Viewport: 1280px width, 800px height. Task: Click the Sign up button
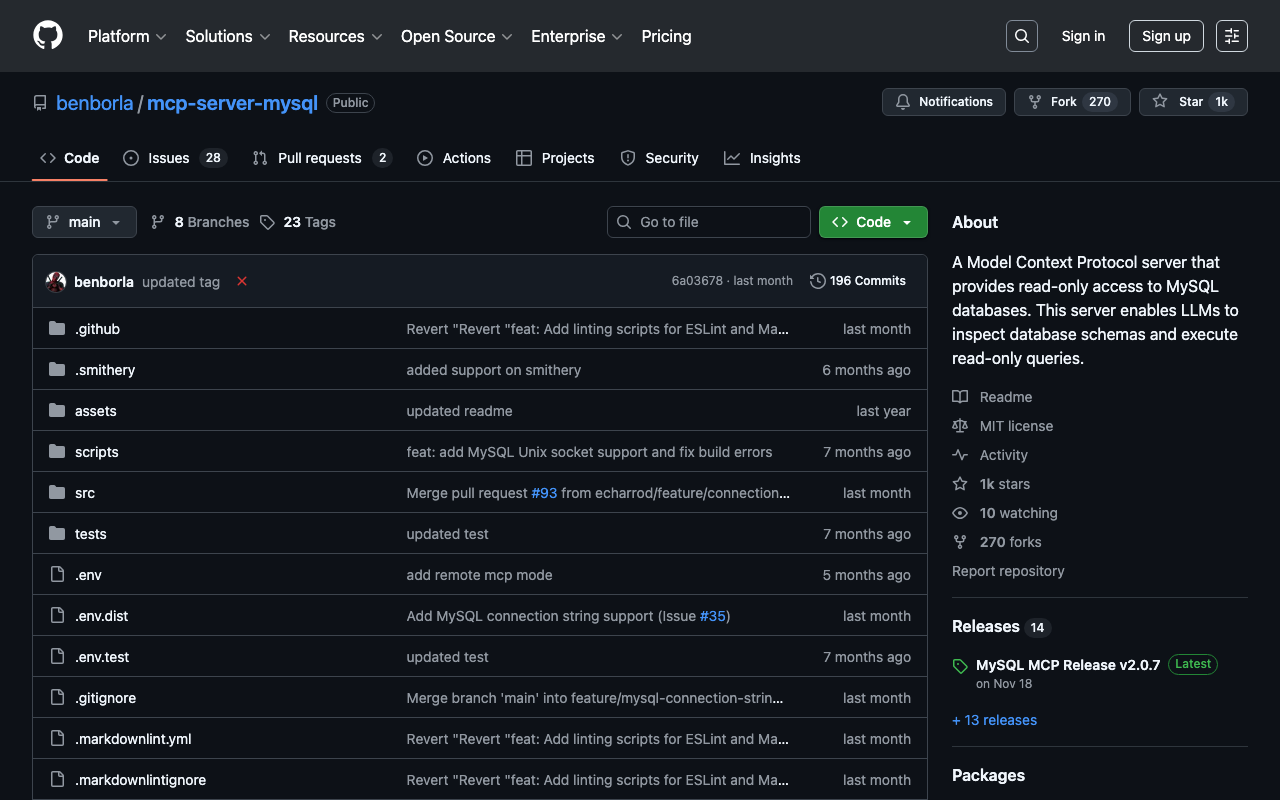[1166, 36]
